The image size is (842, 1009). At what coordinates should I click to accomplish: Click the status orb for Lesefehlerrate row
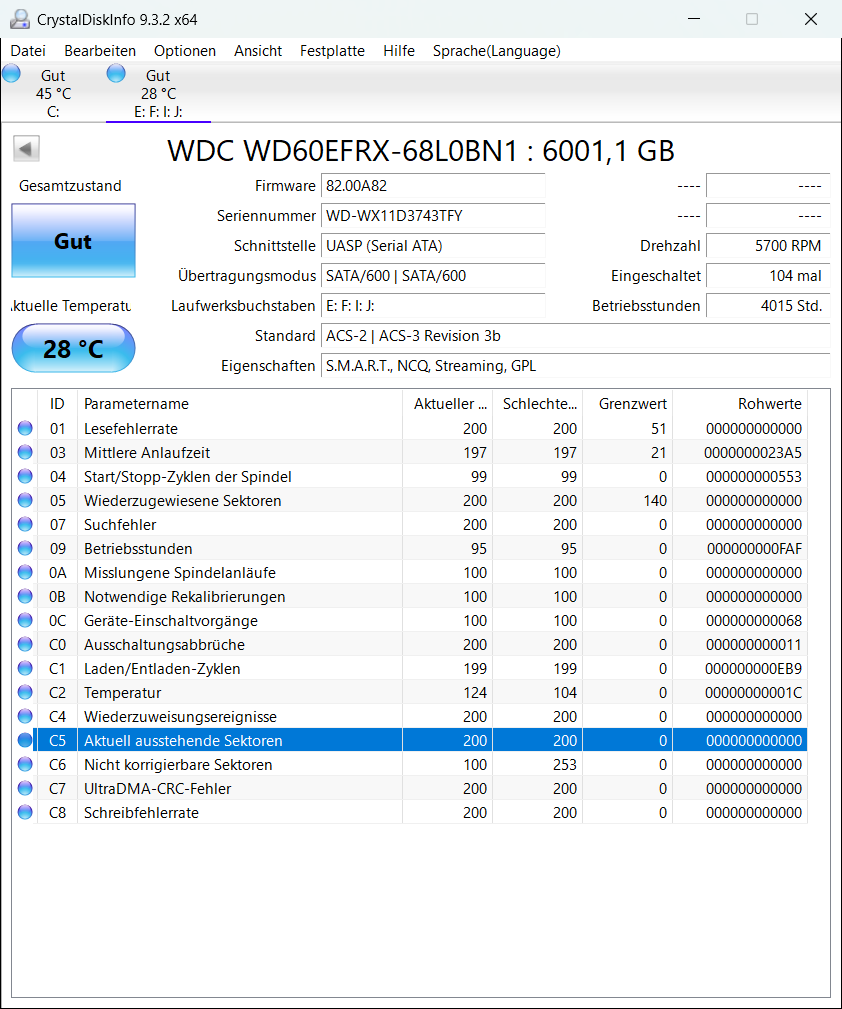(25, 428)
